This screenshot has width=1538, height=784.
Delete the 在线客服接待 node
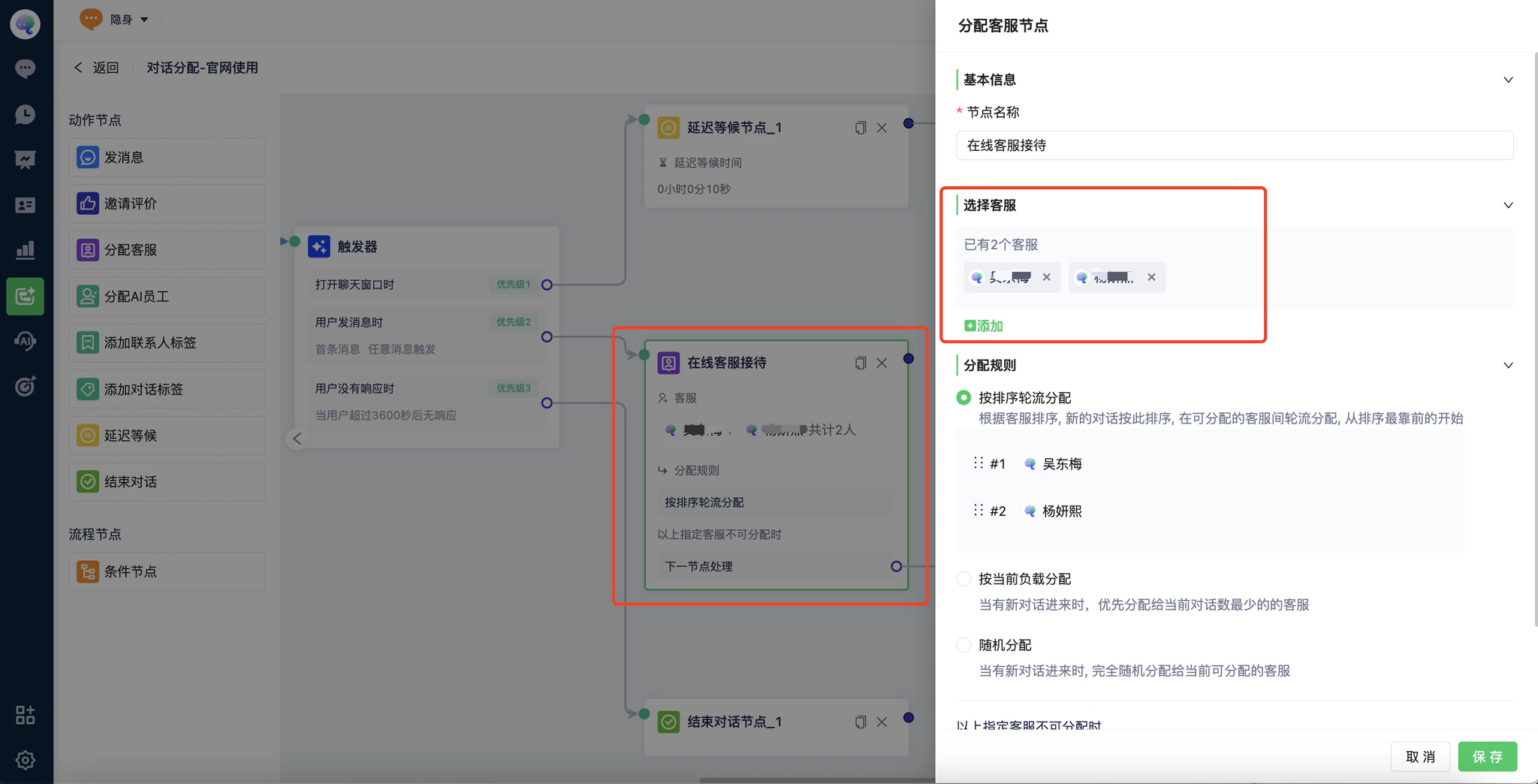coord(882,363)
